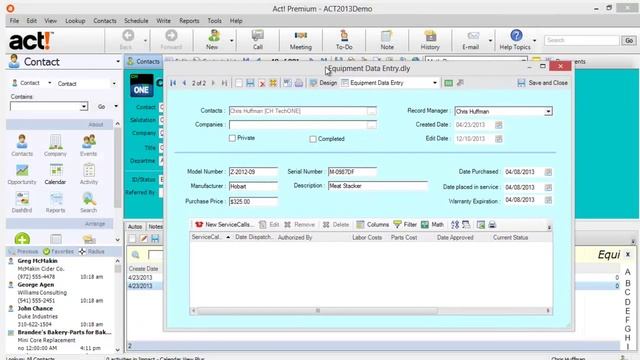Open the E-mail button dropdown arrow

pos(490,40)
